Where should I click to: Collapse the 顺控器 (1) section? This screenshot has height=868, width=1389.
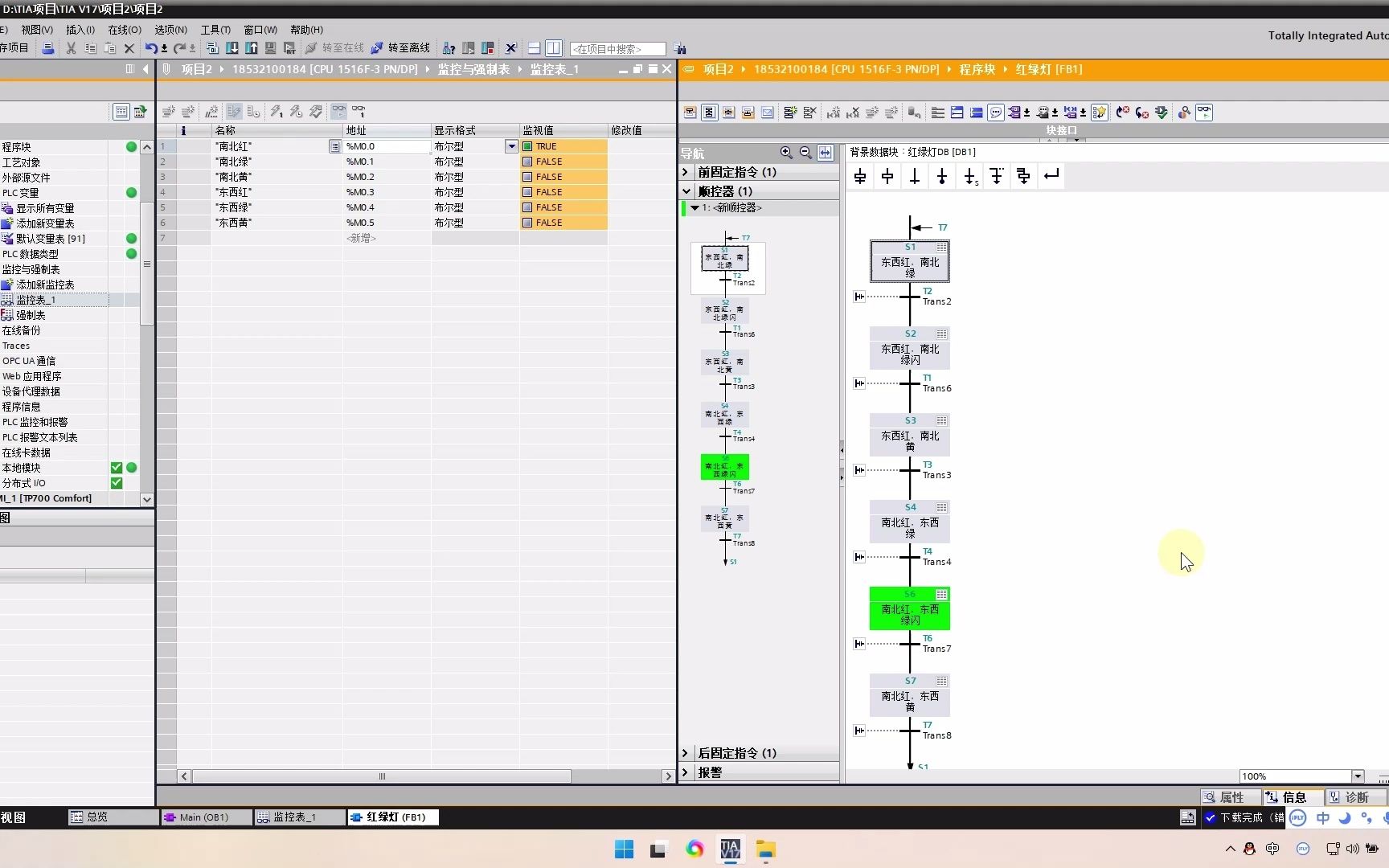pyautogui.click(x=686, y=191)
